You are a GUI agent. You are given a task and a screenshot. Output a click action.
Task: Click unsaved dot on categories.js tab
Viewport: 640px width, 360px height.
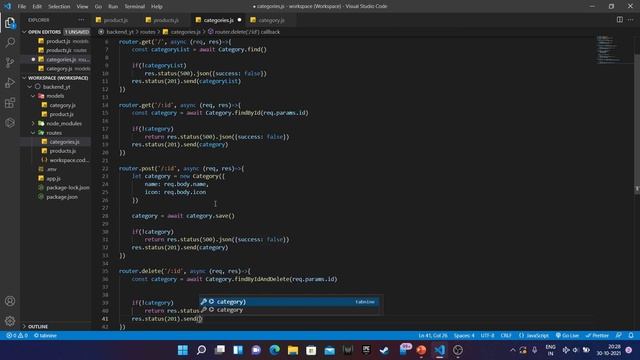pos(239,20)
